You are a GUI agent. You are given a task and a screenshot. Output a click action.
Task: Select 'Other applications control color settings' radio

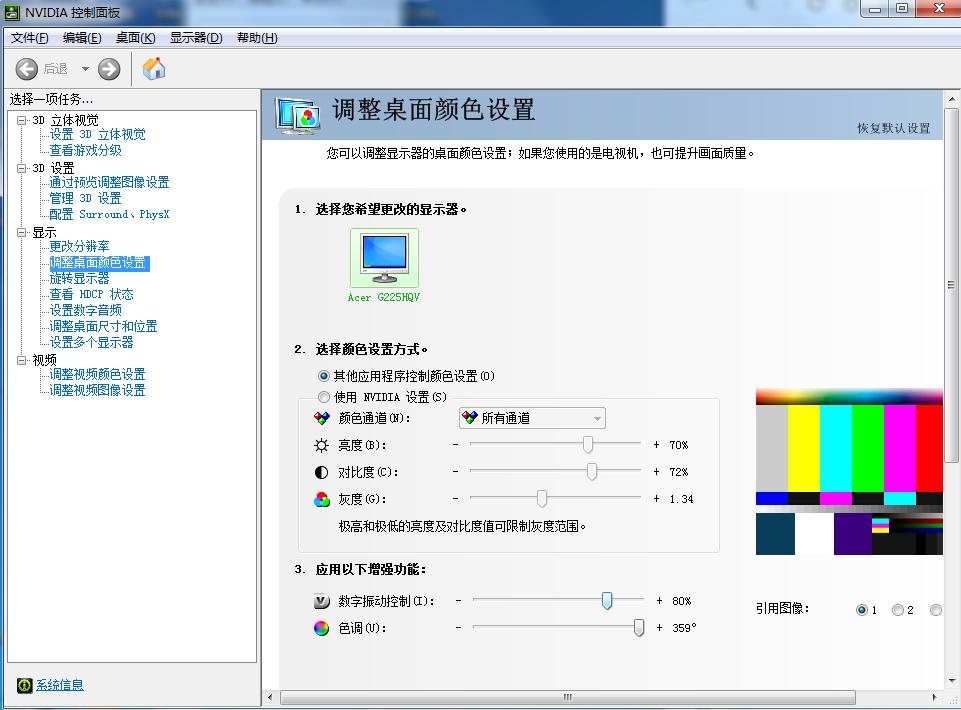[x=324, y=376]
